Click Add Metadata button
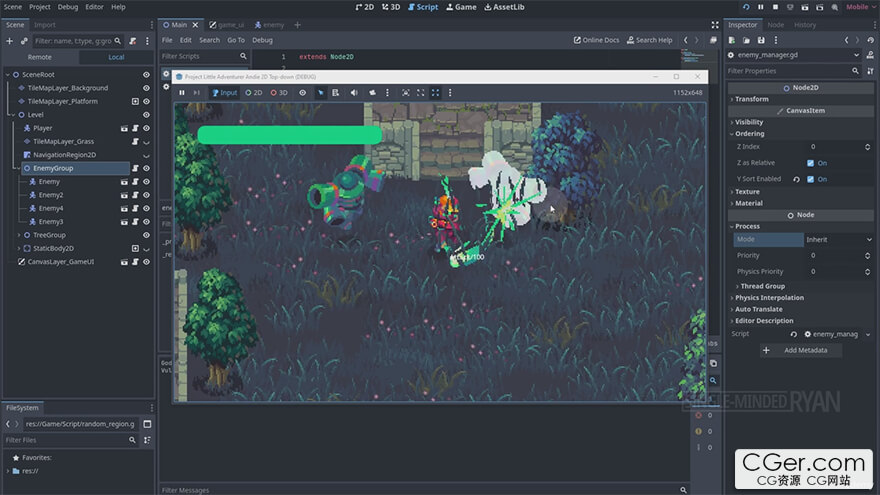Image resolution: width=880 pixels, height=495 pixels. 801,350
